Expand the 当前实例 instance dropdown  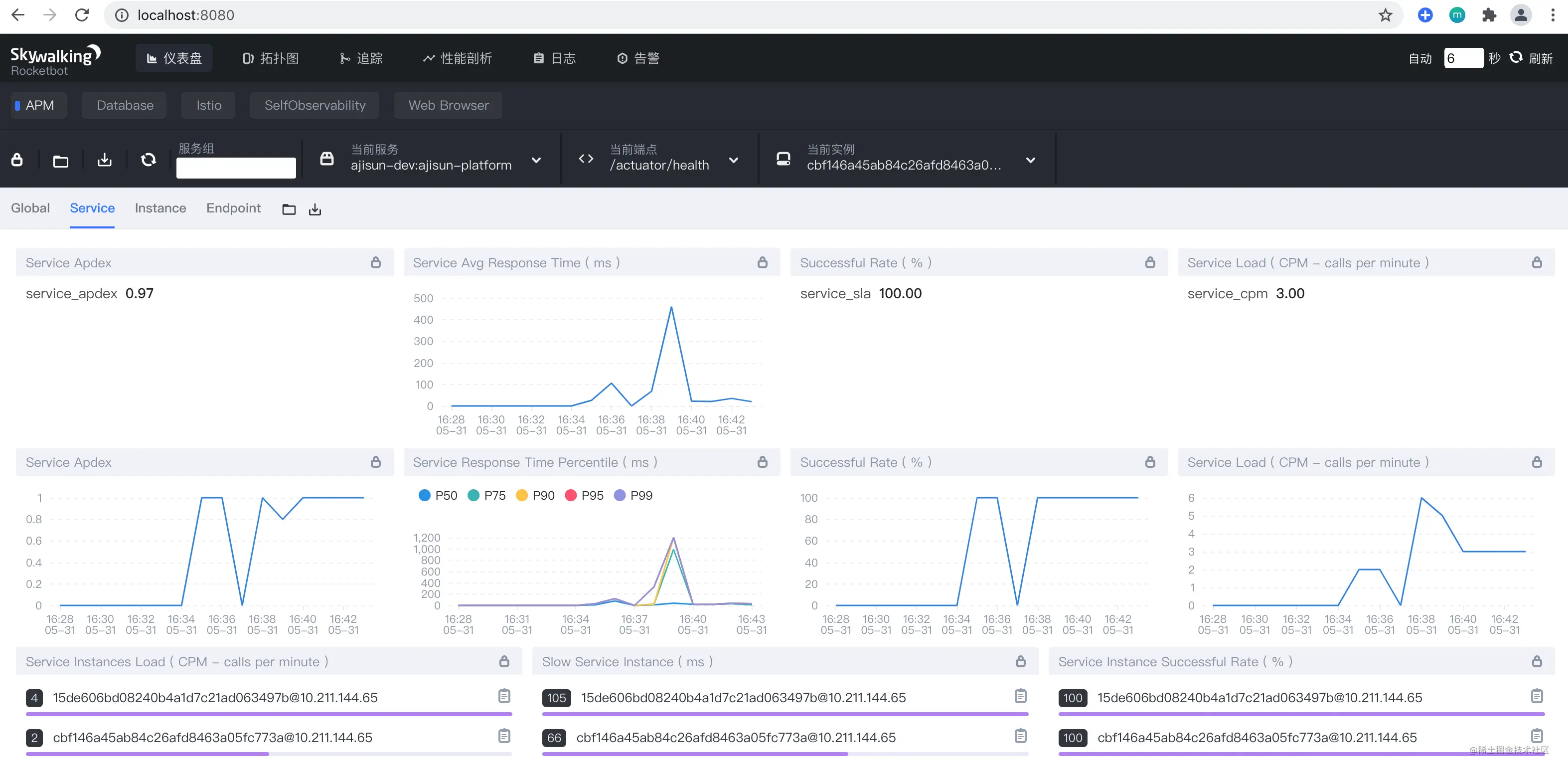[x=1030, y=161]
